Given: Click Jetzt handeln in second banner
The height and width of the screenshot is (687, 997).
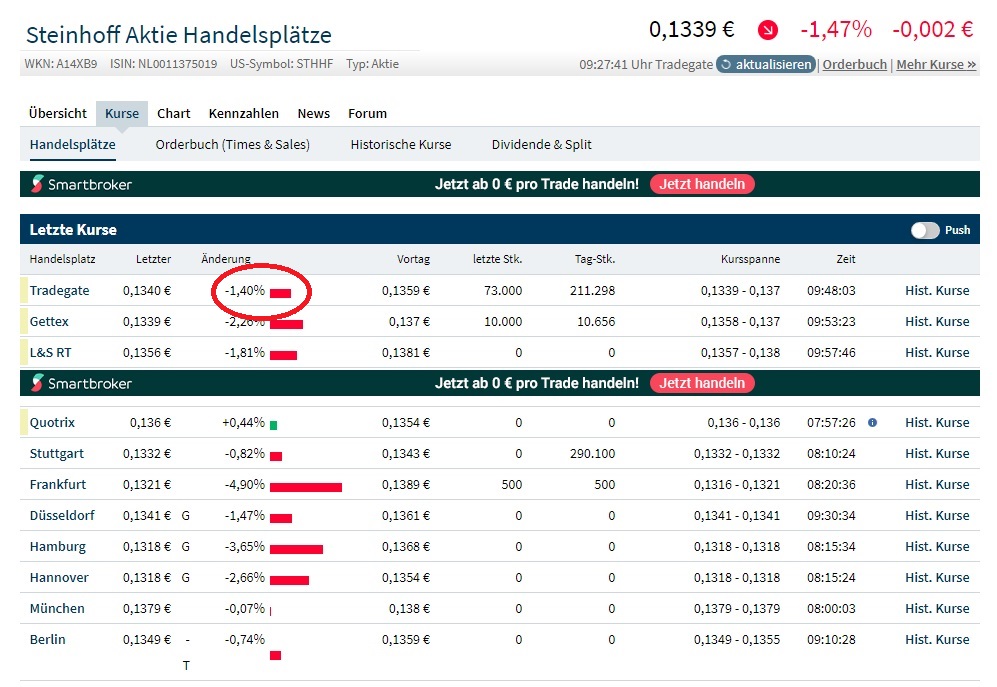Looking at the screenshot, I should (x=702, y=383).
